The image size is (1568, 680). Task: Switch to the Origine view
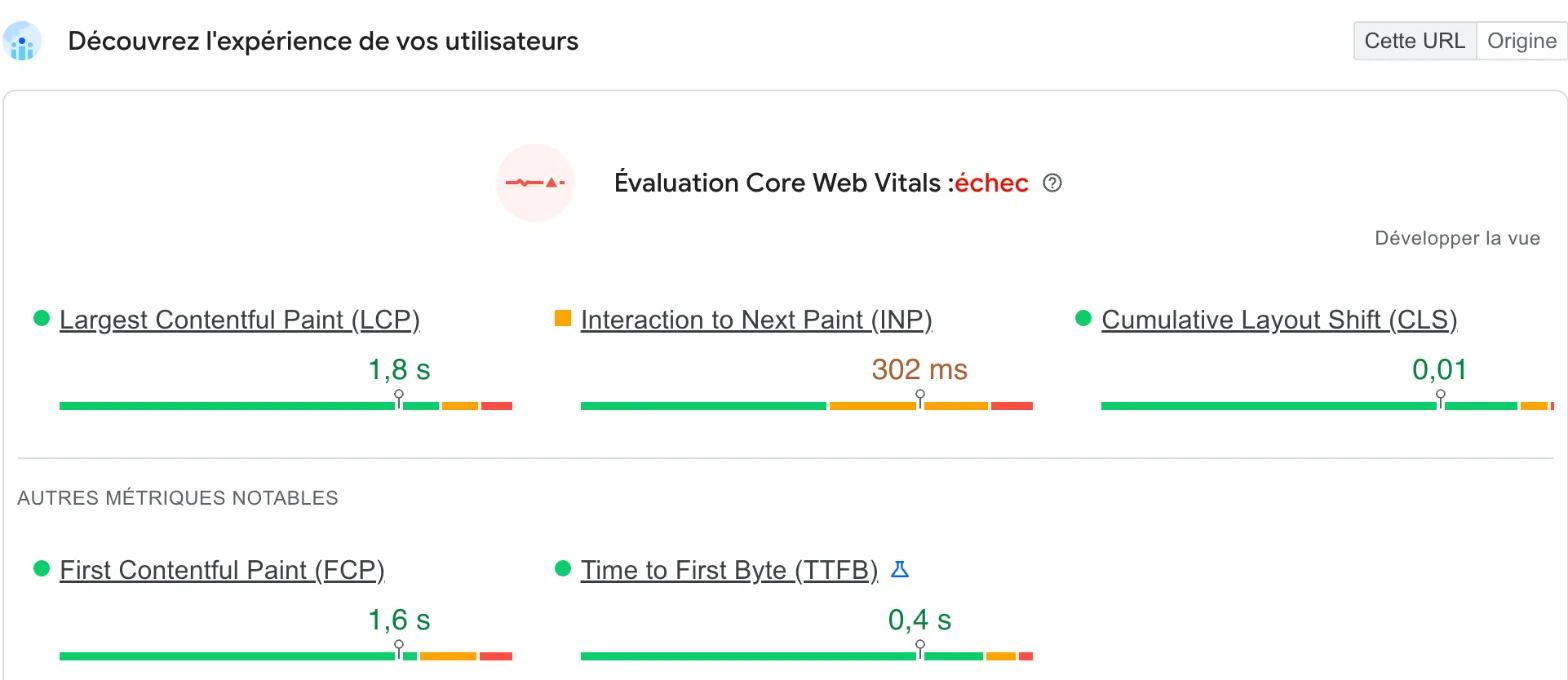(1521, 41)
